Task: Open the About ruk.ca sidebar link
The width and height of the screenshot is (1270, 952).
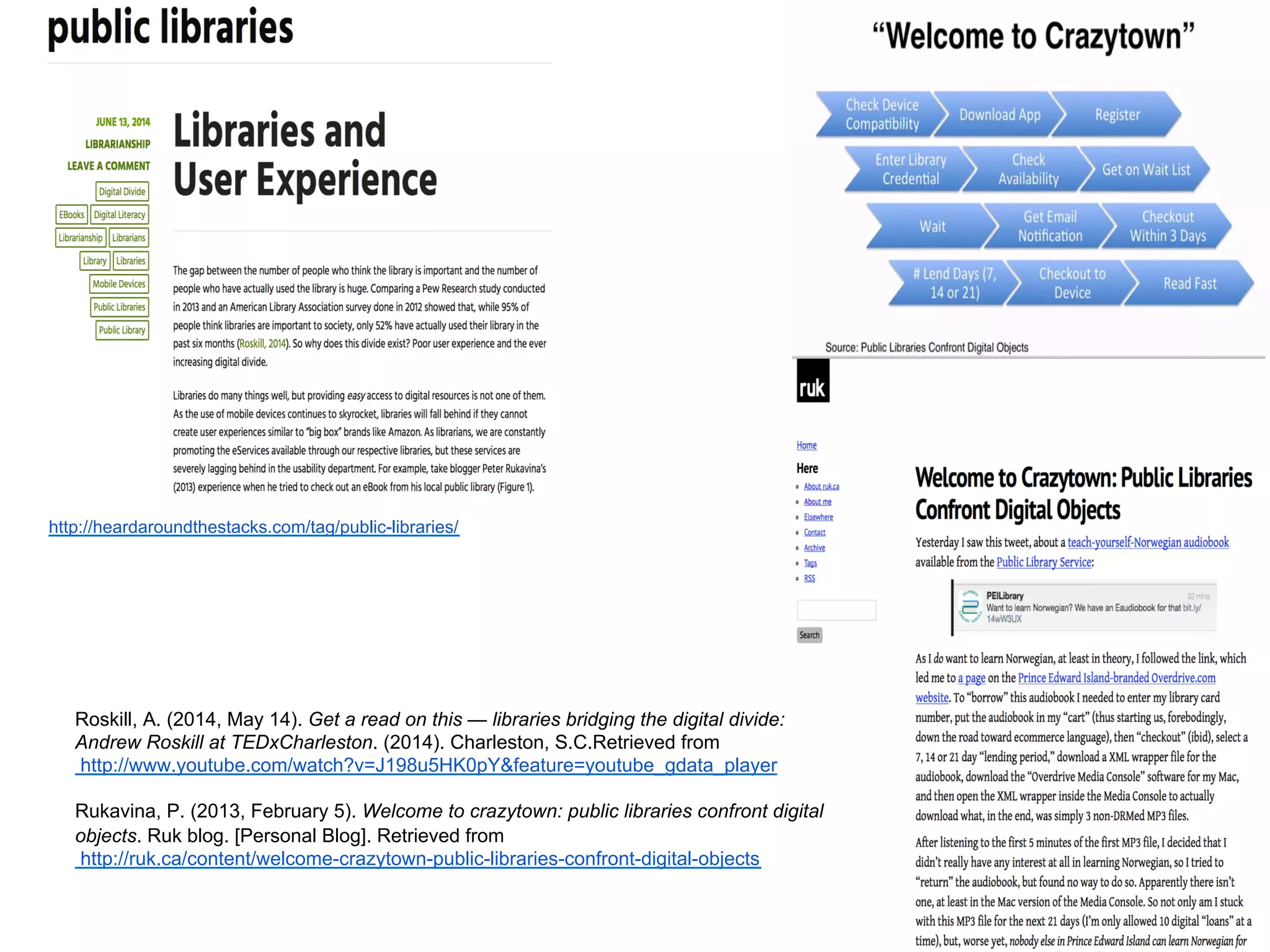Action: pyautogui.click(x=821, y=487)
